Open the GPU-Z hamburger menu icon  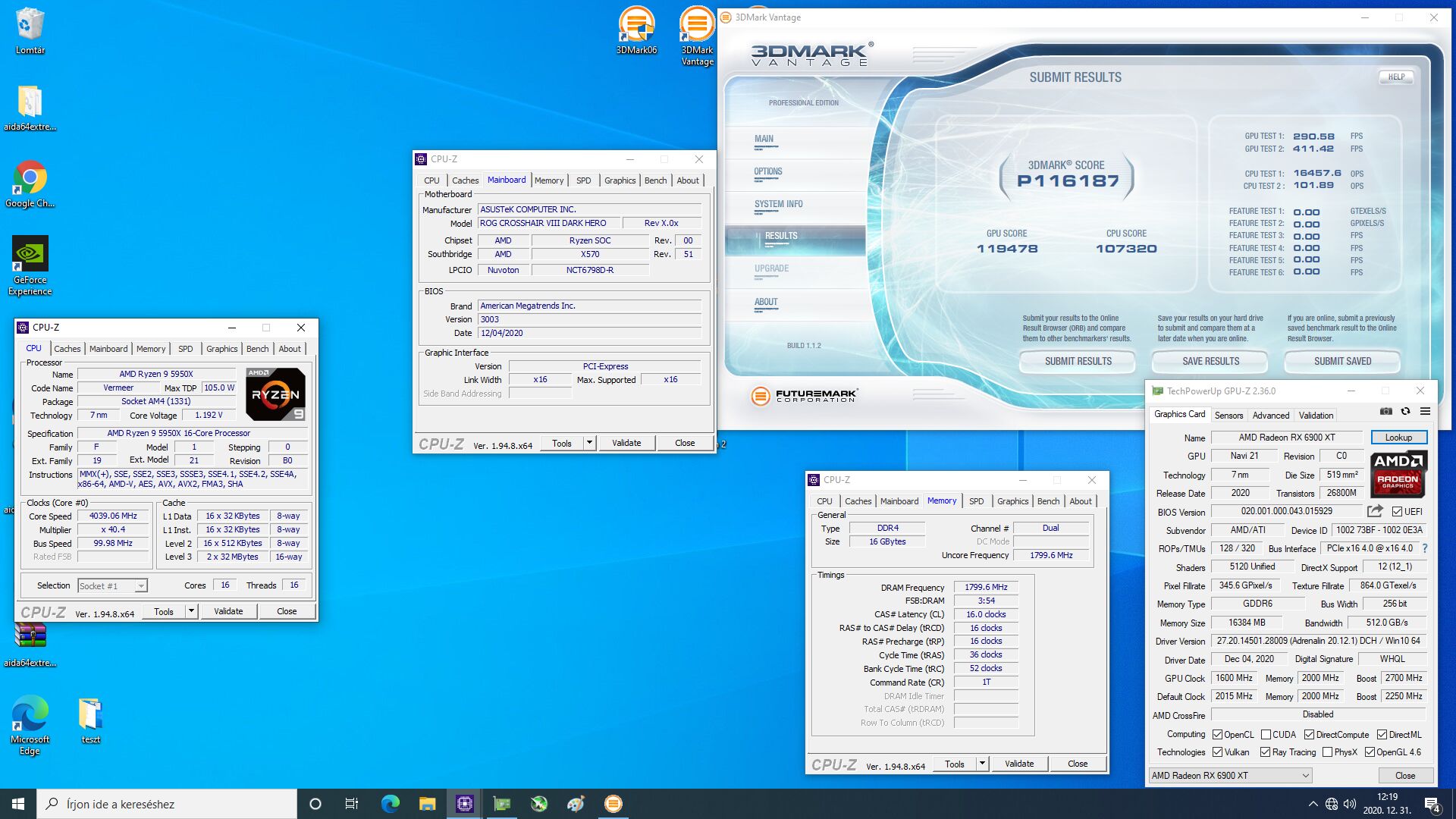point(1425,412)
